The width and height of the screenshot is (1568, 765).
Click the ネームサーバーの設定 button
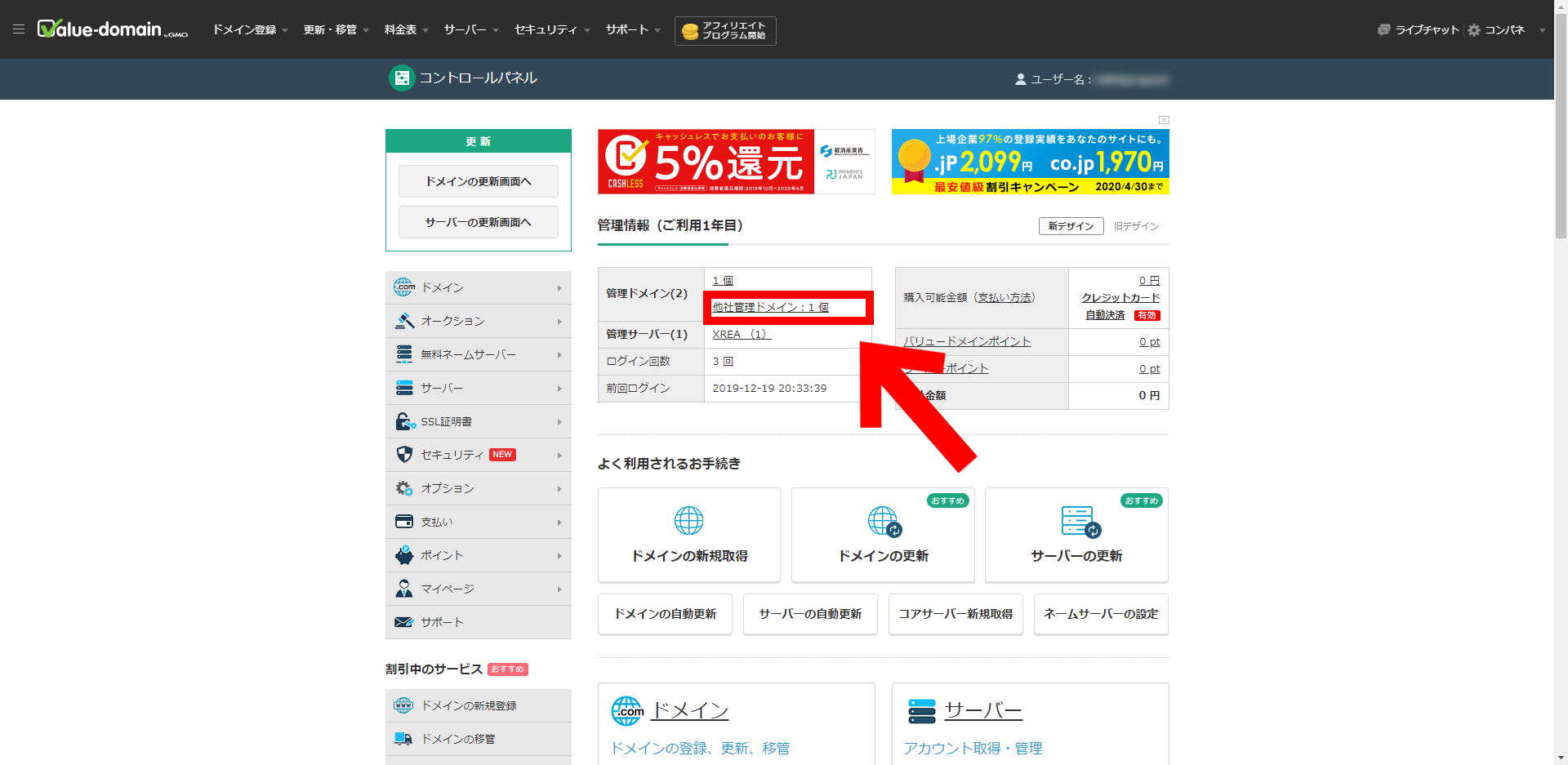tap(1101, 614)
